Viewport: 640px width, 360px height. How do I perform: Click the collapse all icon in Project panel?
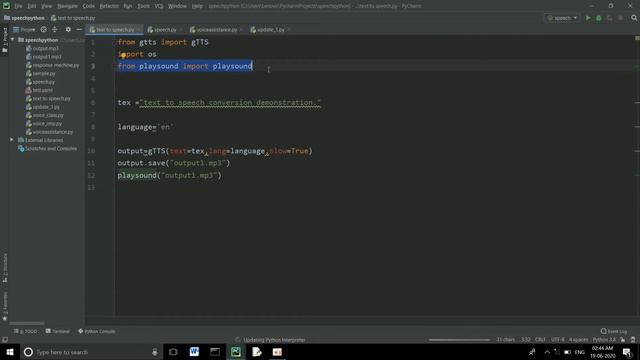[x=55, y=29]
